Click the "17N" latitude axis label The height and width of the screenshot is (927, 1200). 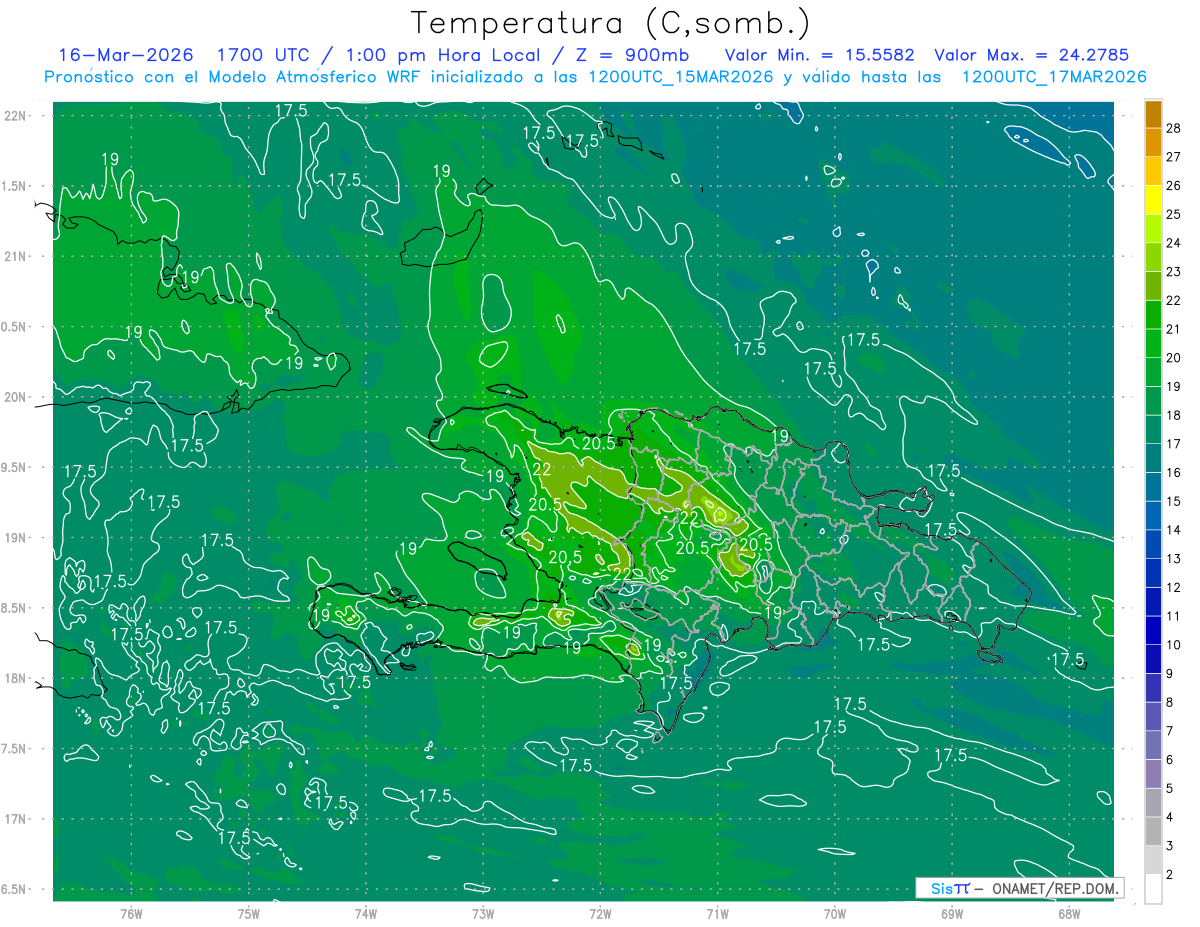coord(16,819)
